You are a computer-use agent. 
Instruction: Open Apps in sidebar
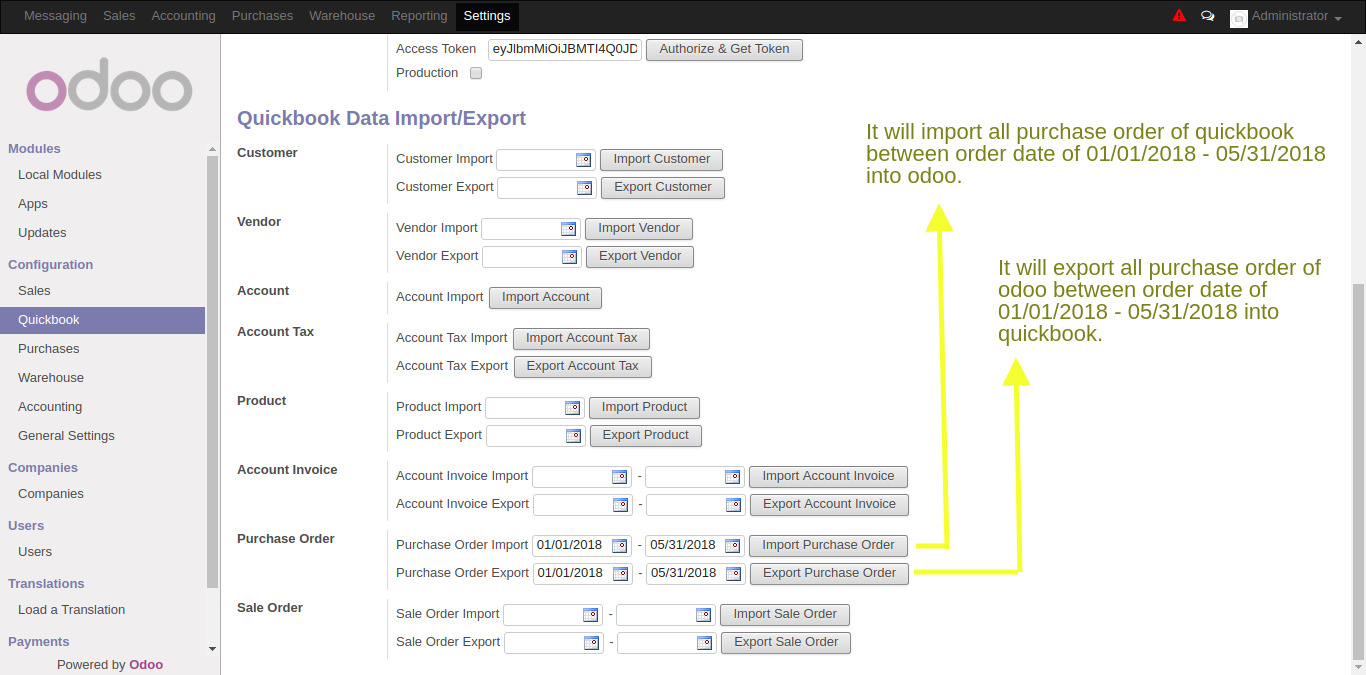click(x=33, y=204)
